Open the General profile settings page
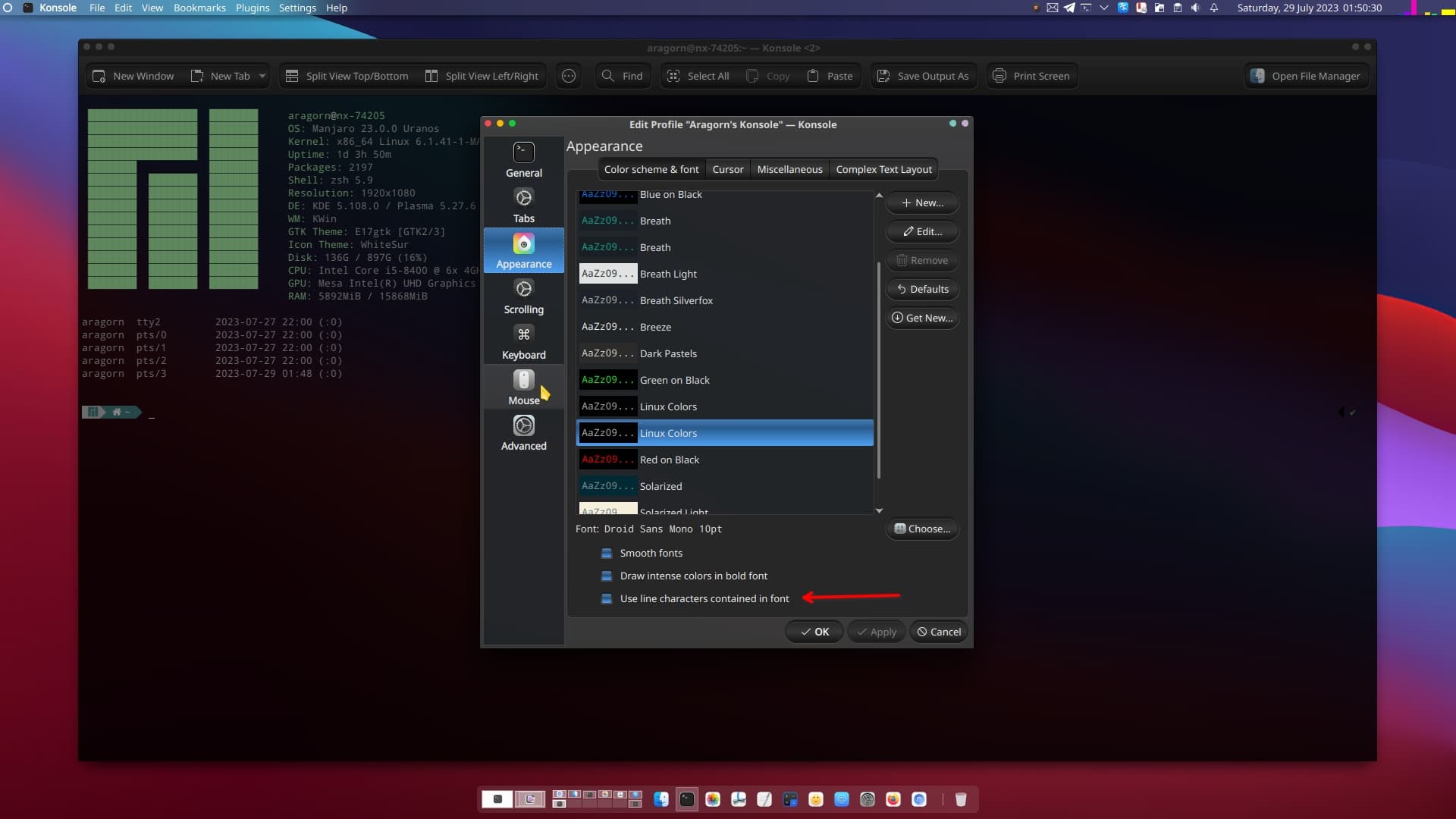 [x=523, y=160]
